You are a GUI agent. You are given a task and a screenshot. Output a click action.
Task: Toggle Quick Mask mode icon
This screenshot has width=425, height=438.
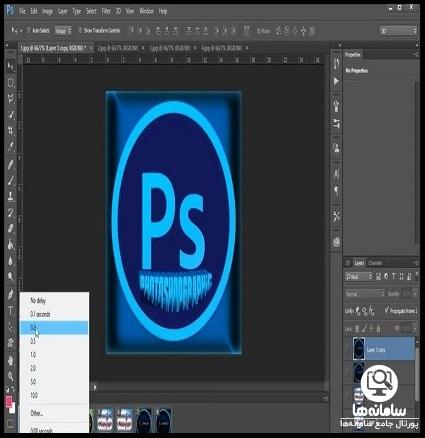click(10, 424)
